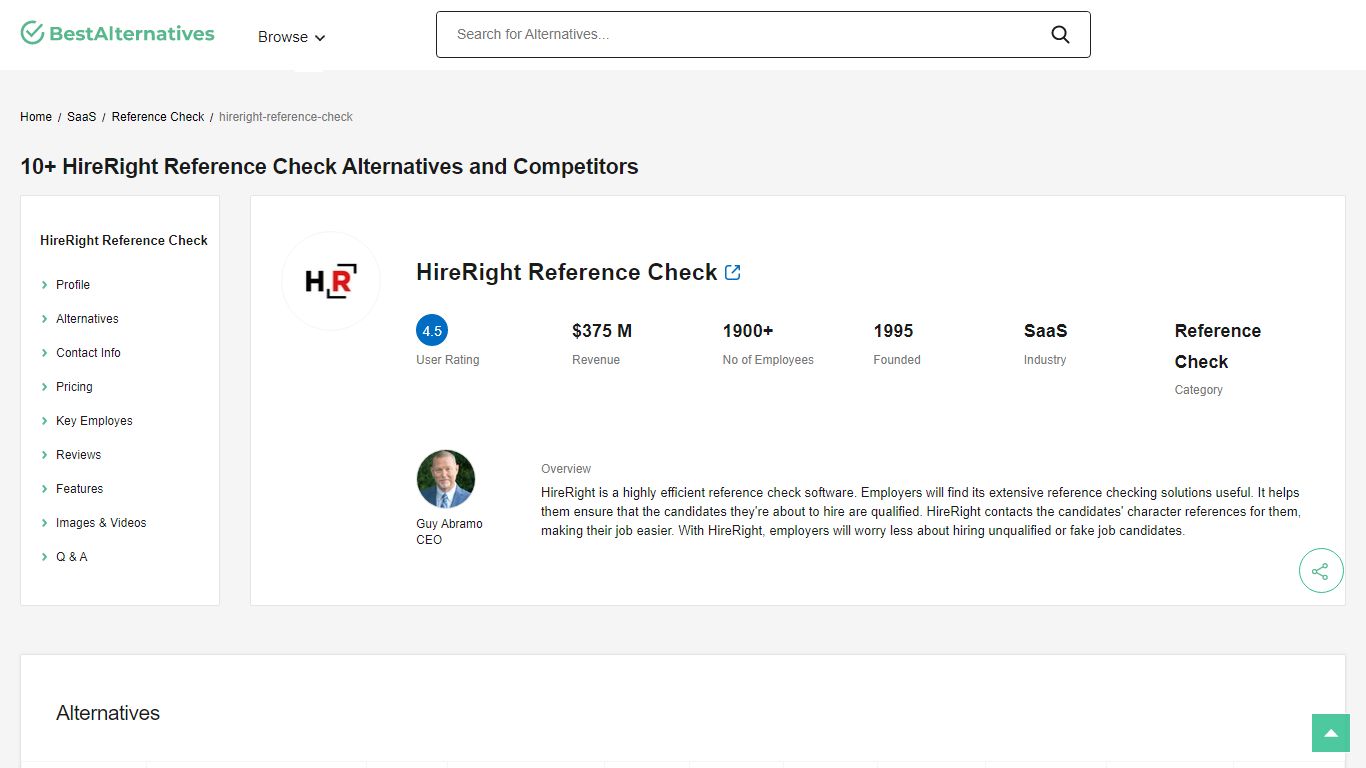Go to Home breadcrumb
Screen dimensions: 1366x768
[x=36, y=117]
